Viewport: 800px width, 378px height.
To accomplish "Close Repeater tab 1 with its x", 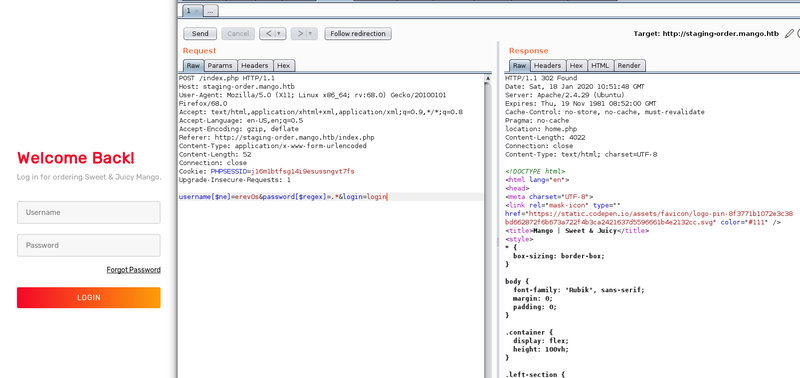I will pos(197,10).
